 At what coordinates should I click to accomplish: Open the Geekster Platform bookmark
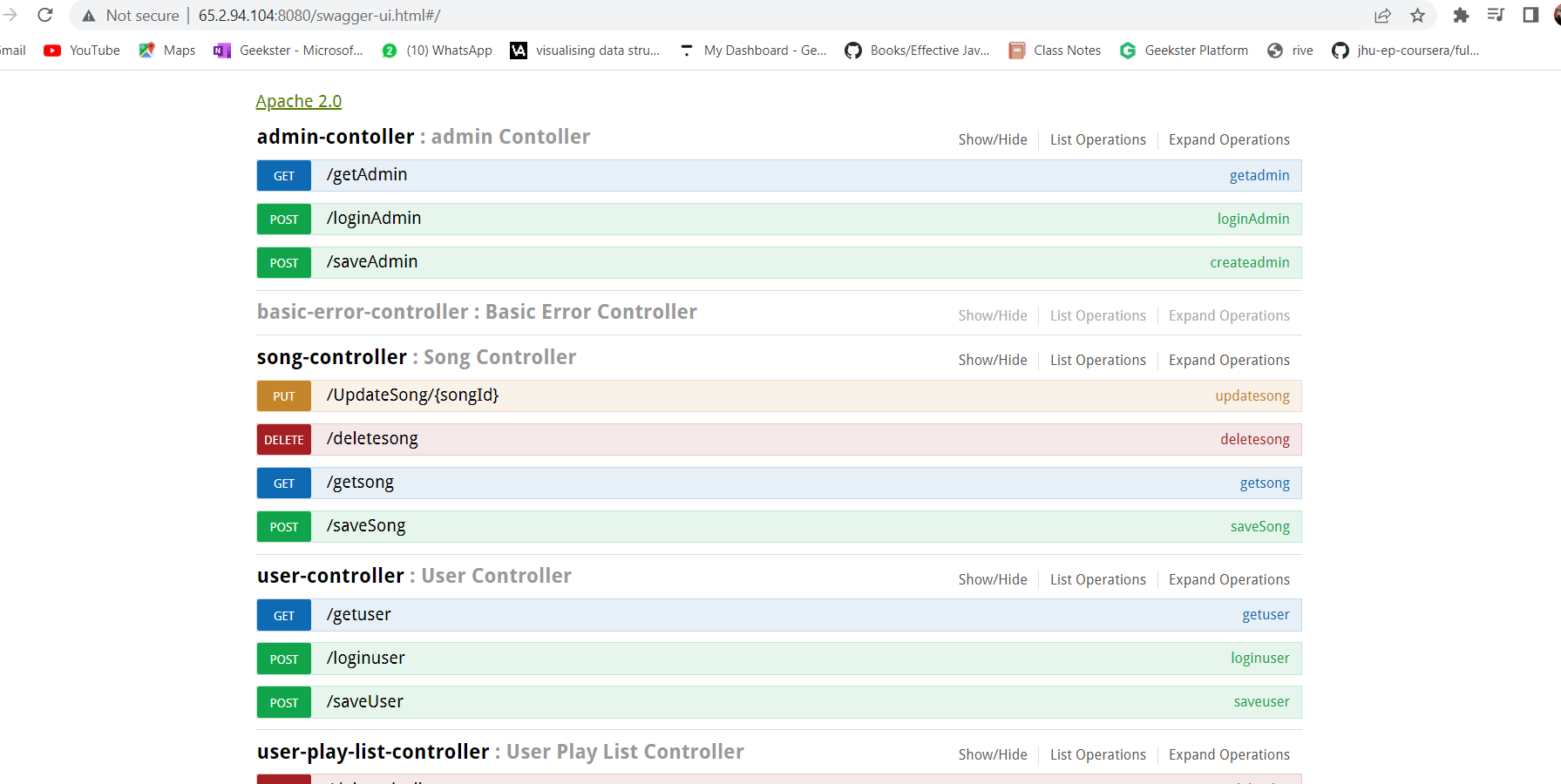pos(1184,50)
